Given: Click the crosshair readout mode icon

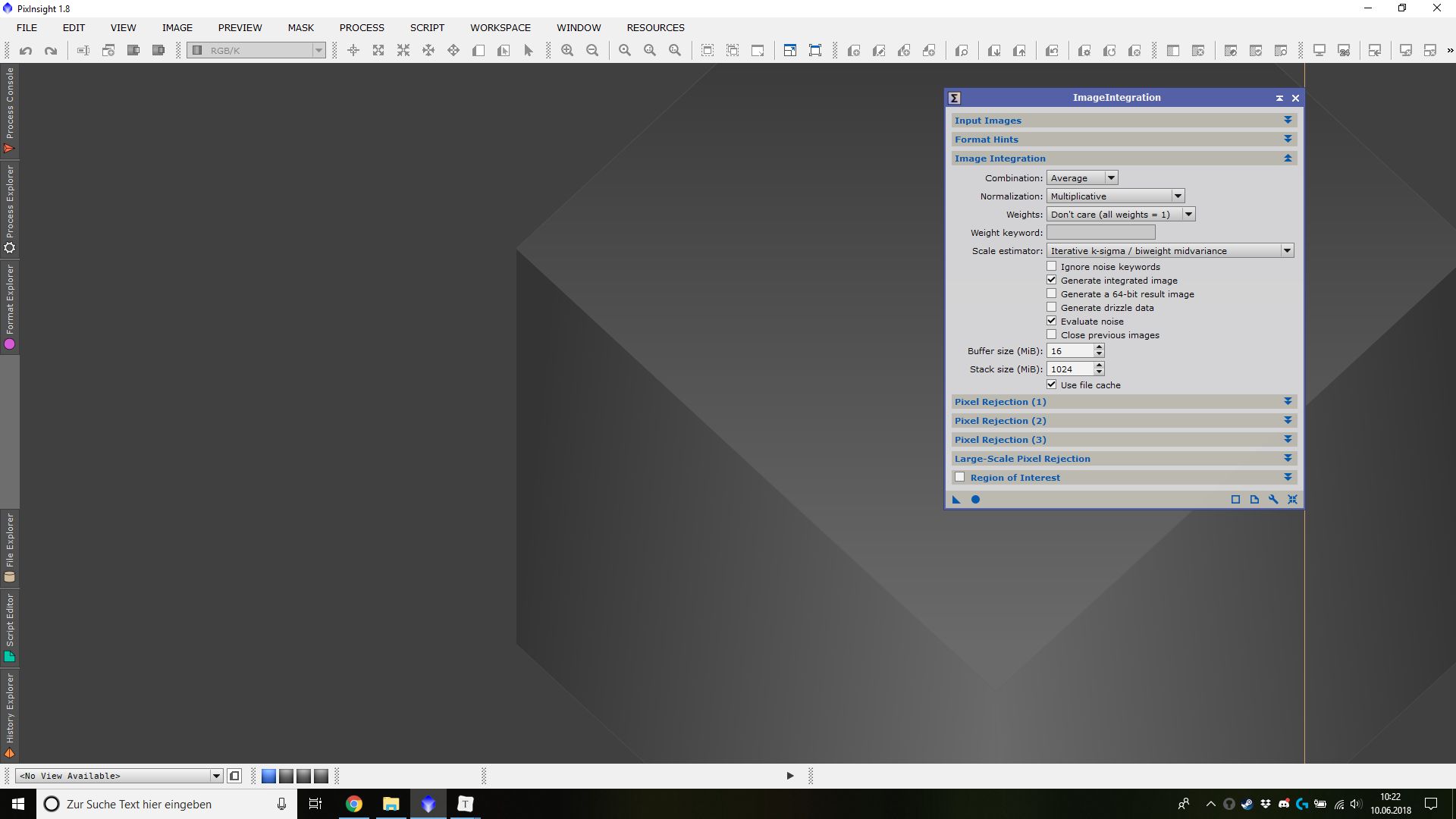Looking at the screenshot, I should click(353, 51).
